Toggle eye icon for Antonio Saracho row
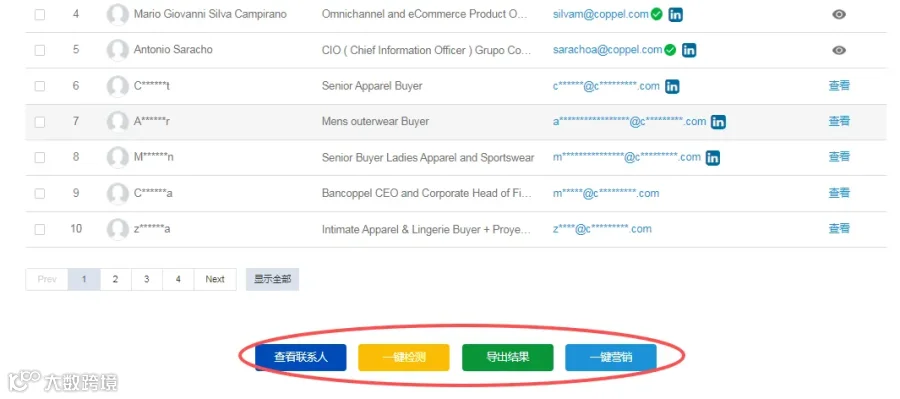Image resolution: width=900 pixels, height=399 pixels. 839,51
